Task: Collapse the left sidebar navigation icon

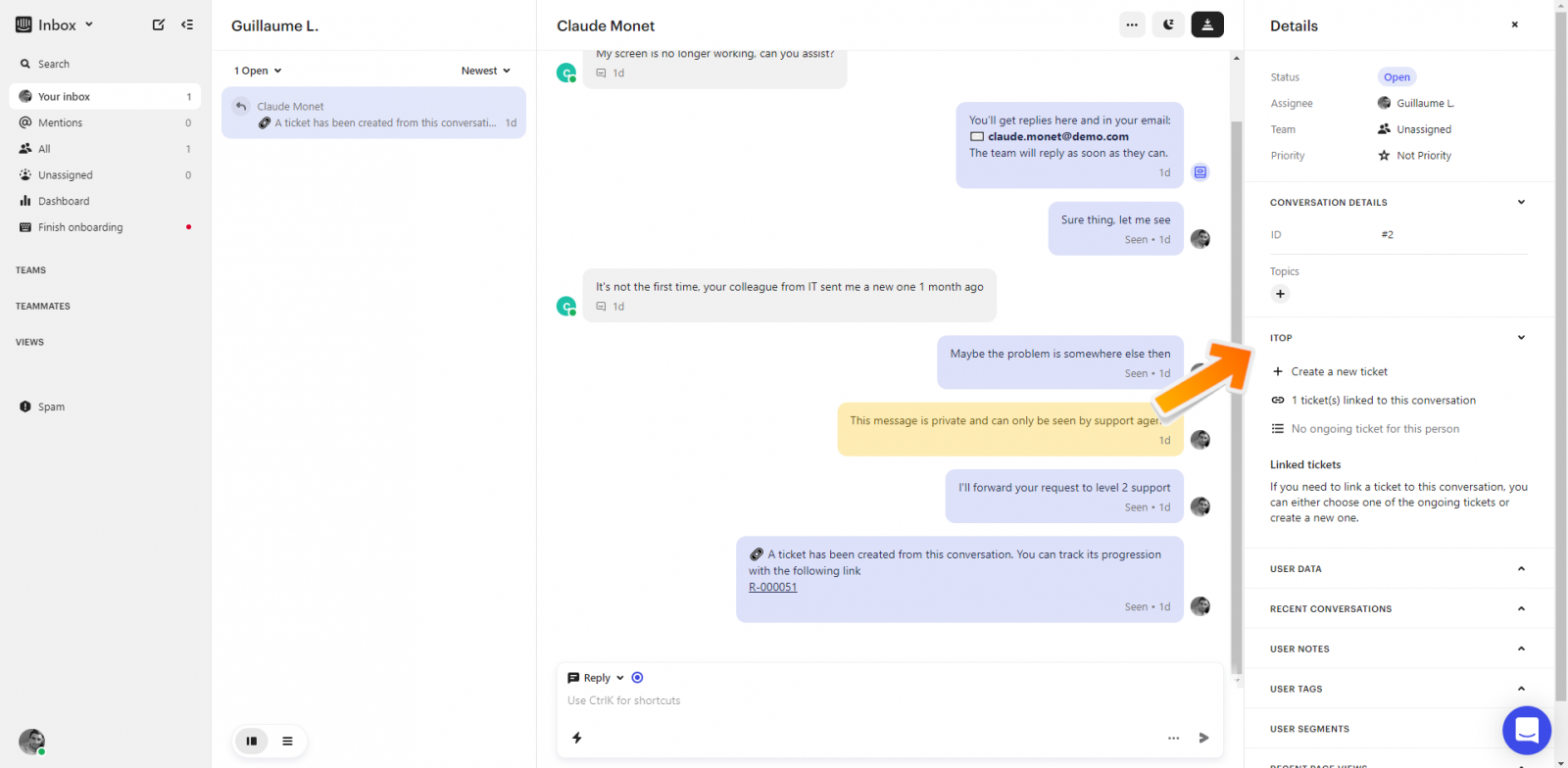Action: coord(187,24)
